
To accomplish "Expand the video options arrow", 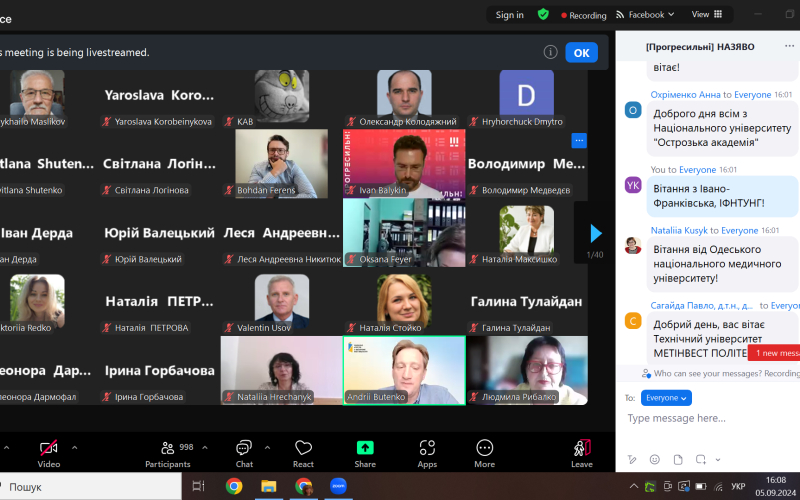I will (x=74, y=447).
